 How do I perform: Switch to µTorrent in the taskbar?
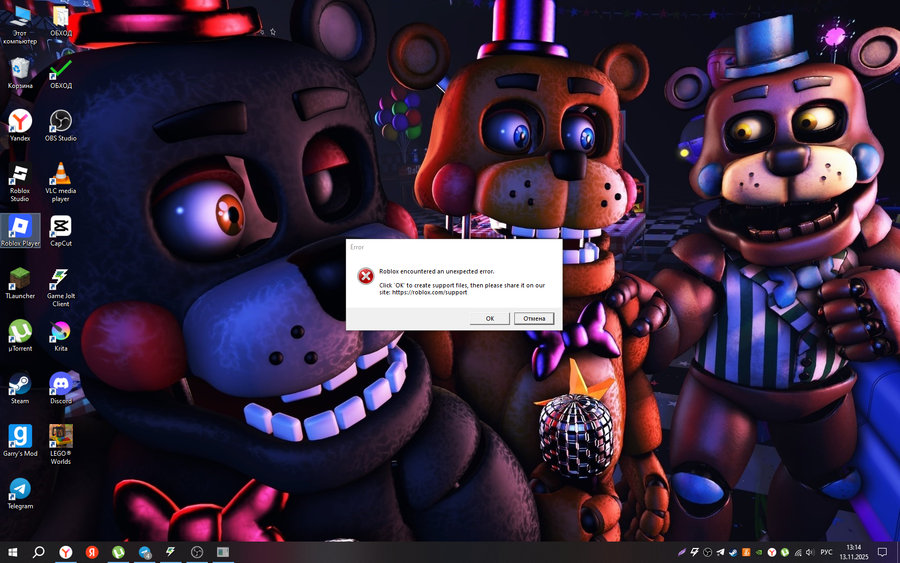[x=118, y=552]
